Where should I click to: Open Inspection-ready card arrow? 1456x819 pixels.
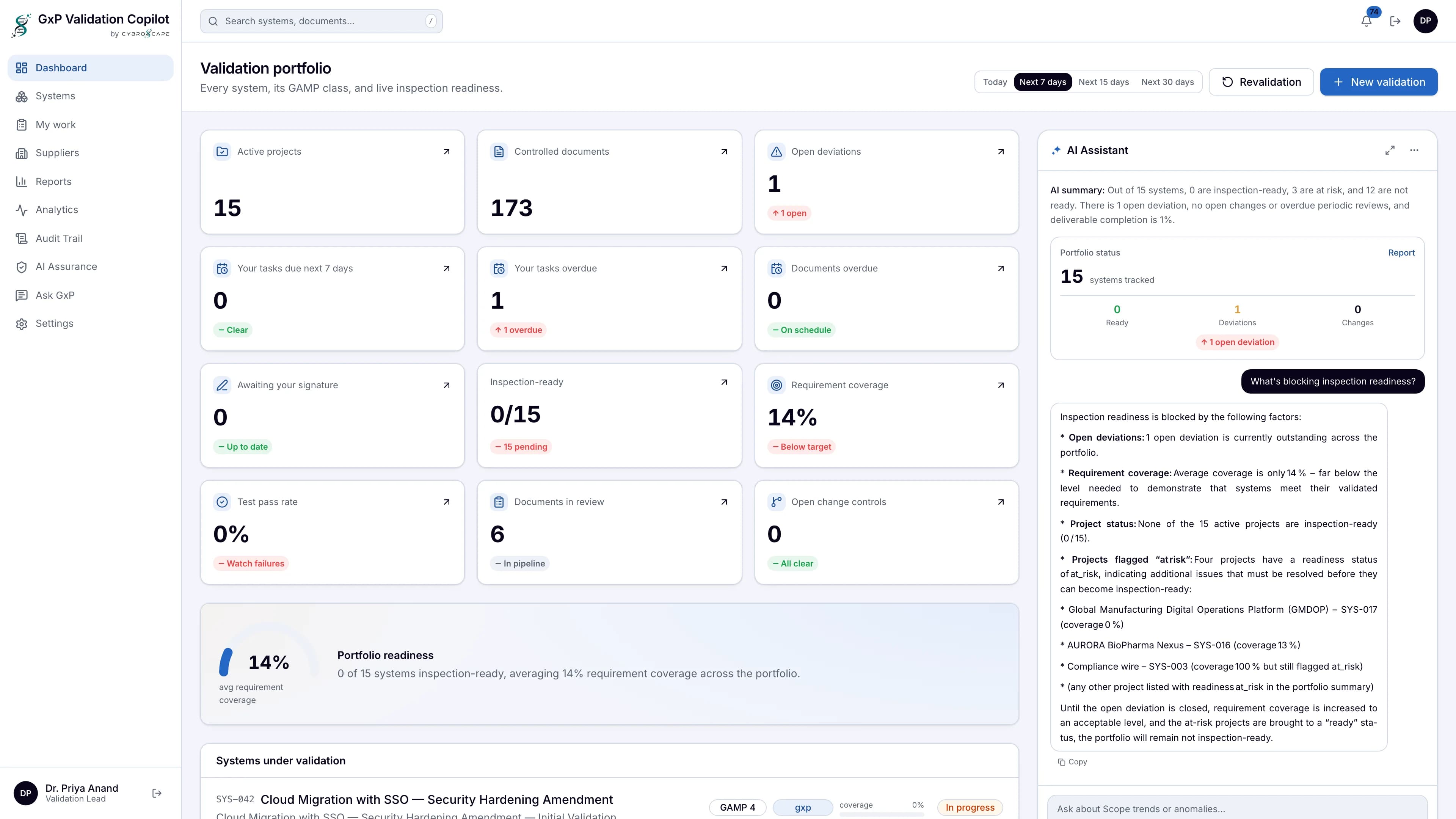(x=724, y=382)
